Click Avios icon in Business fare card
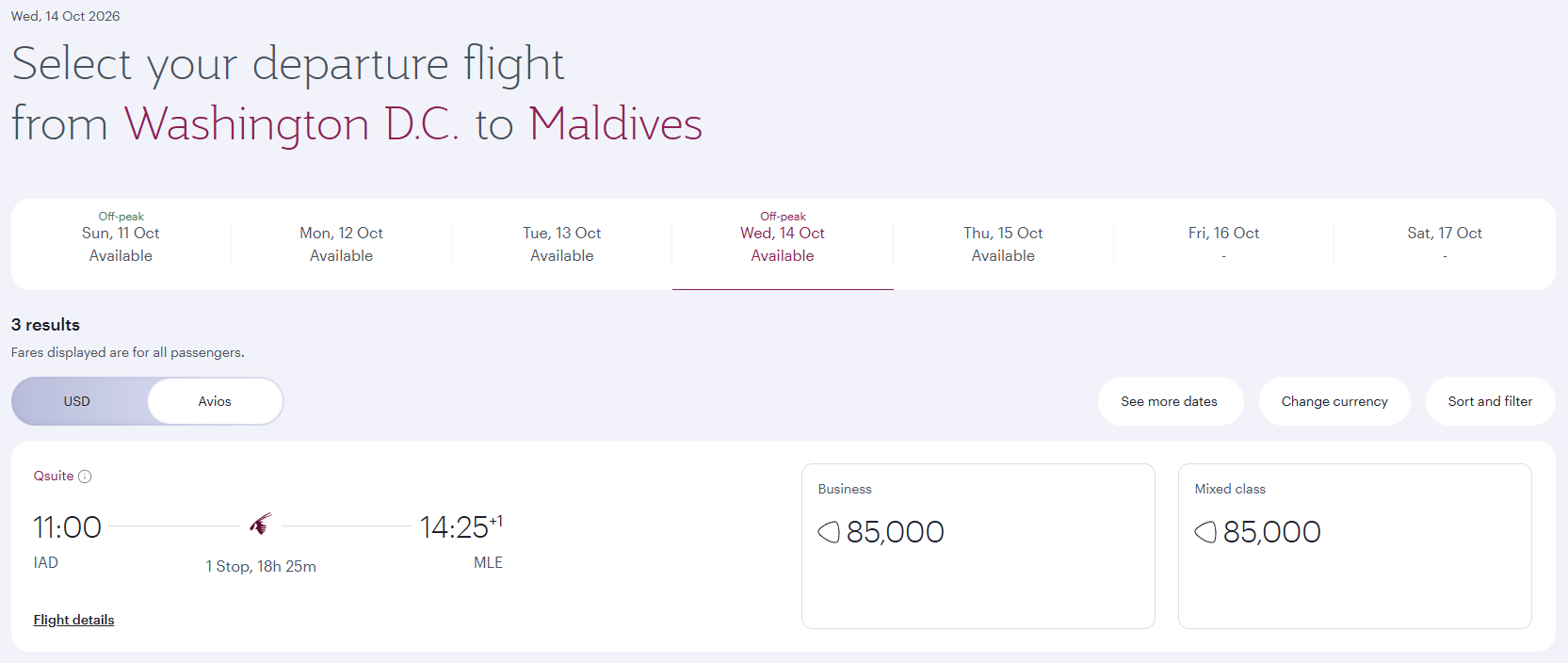This screenshot has height=663, width=1568. tap(829, 532)
